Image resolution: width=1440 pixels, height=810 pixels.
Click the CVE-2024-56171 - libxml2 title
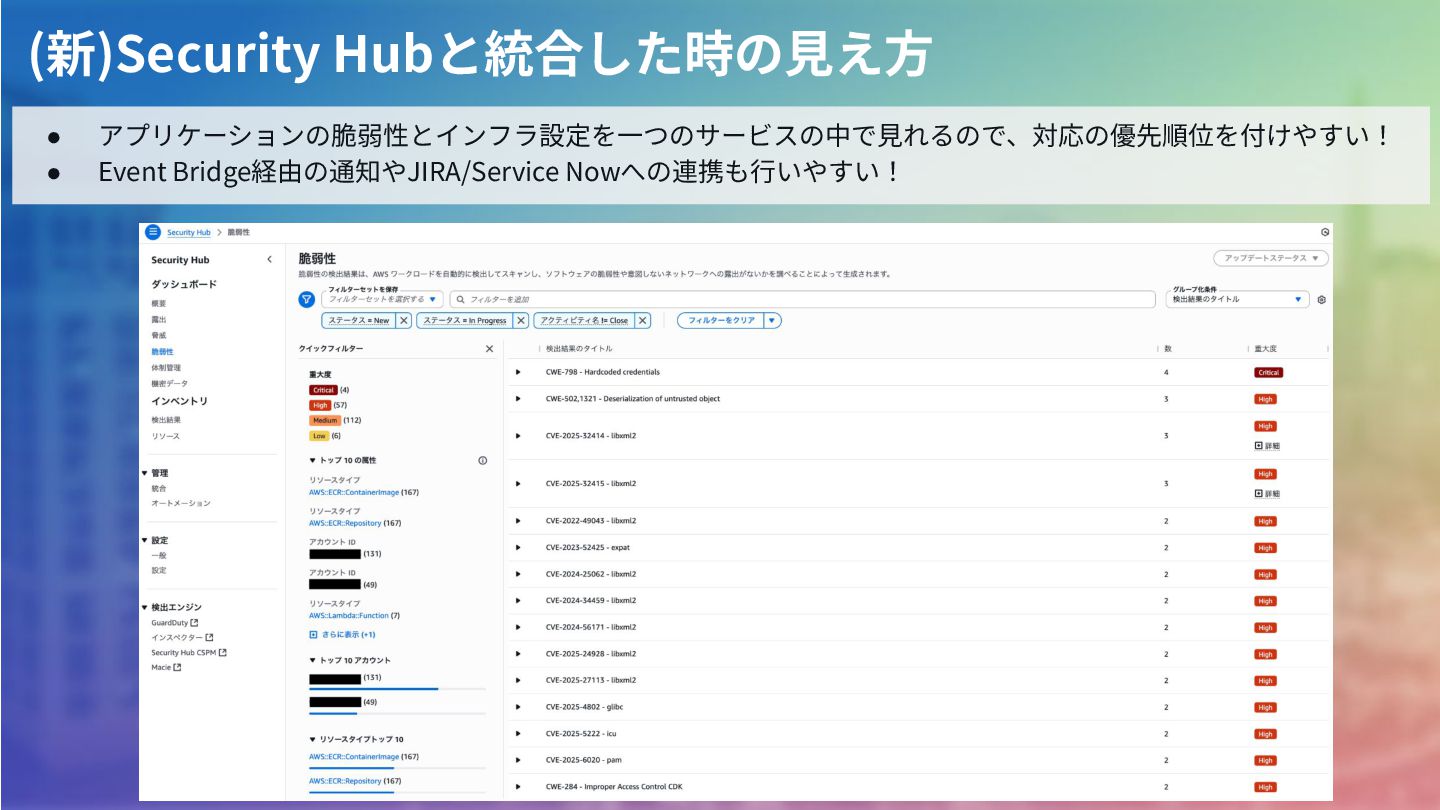[x=591, y=627]
